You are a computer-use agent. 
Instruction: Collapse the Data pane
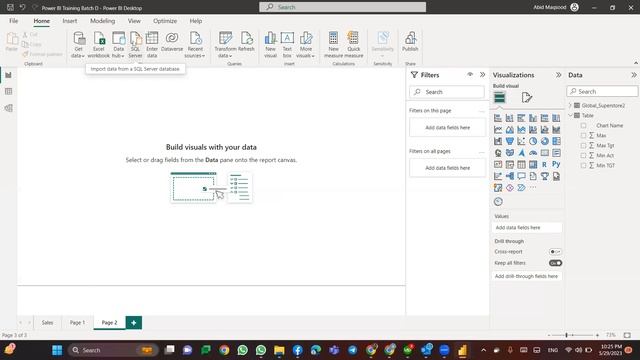[x=633, y=75]
